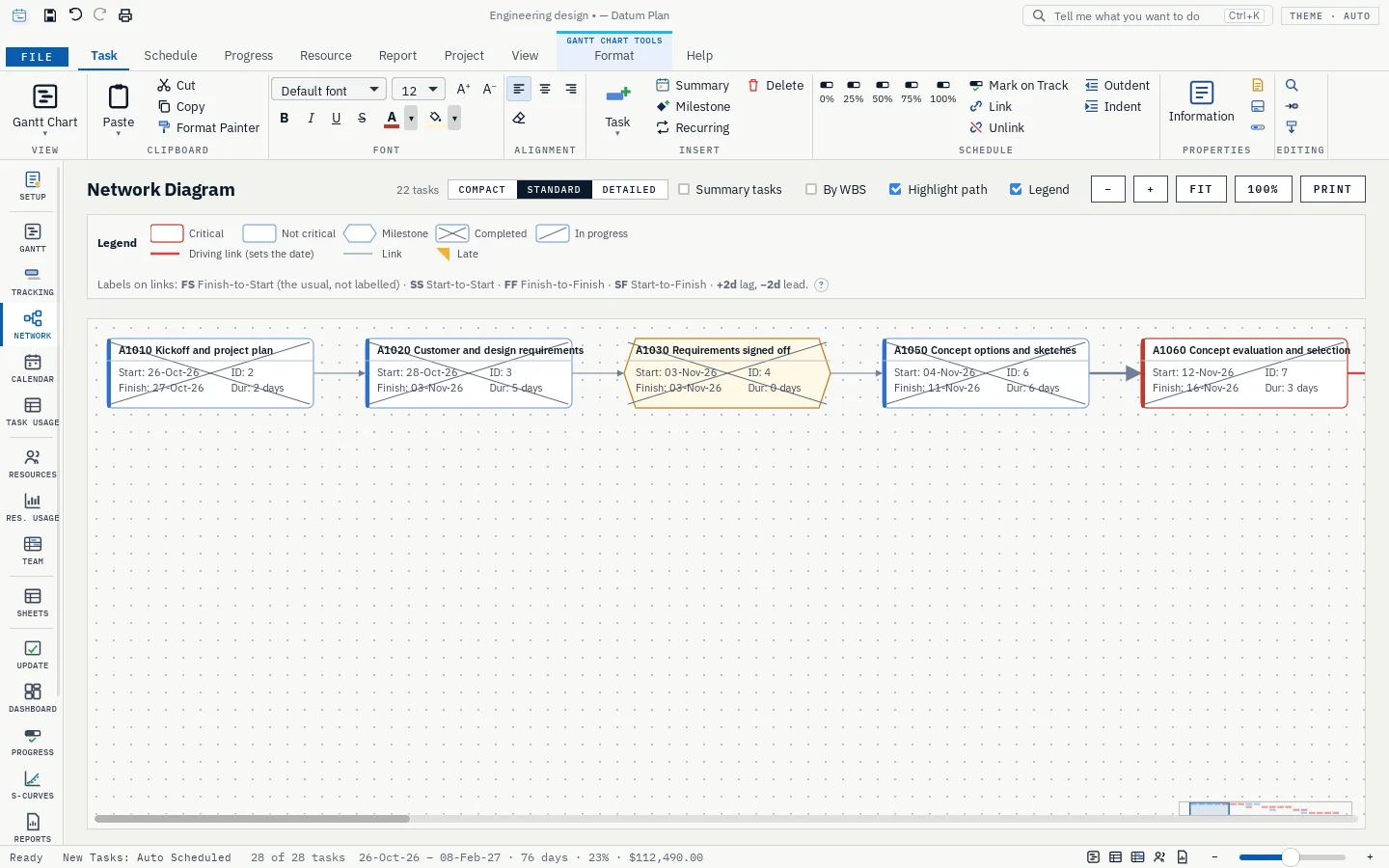Click the horizontal scrollbar of the diagram
The height and width of the screenshot is (868, 1389).
(252, 819)
